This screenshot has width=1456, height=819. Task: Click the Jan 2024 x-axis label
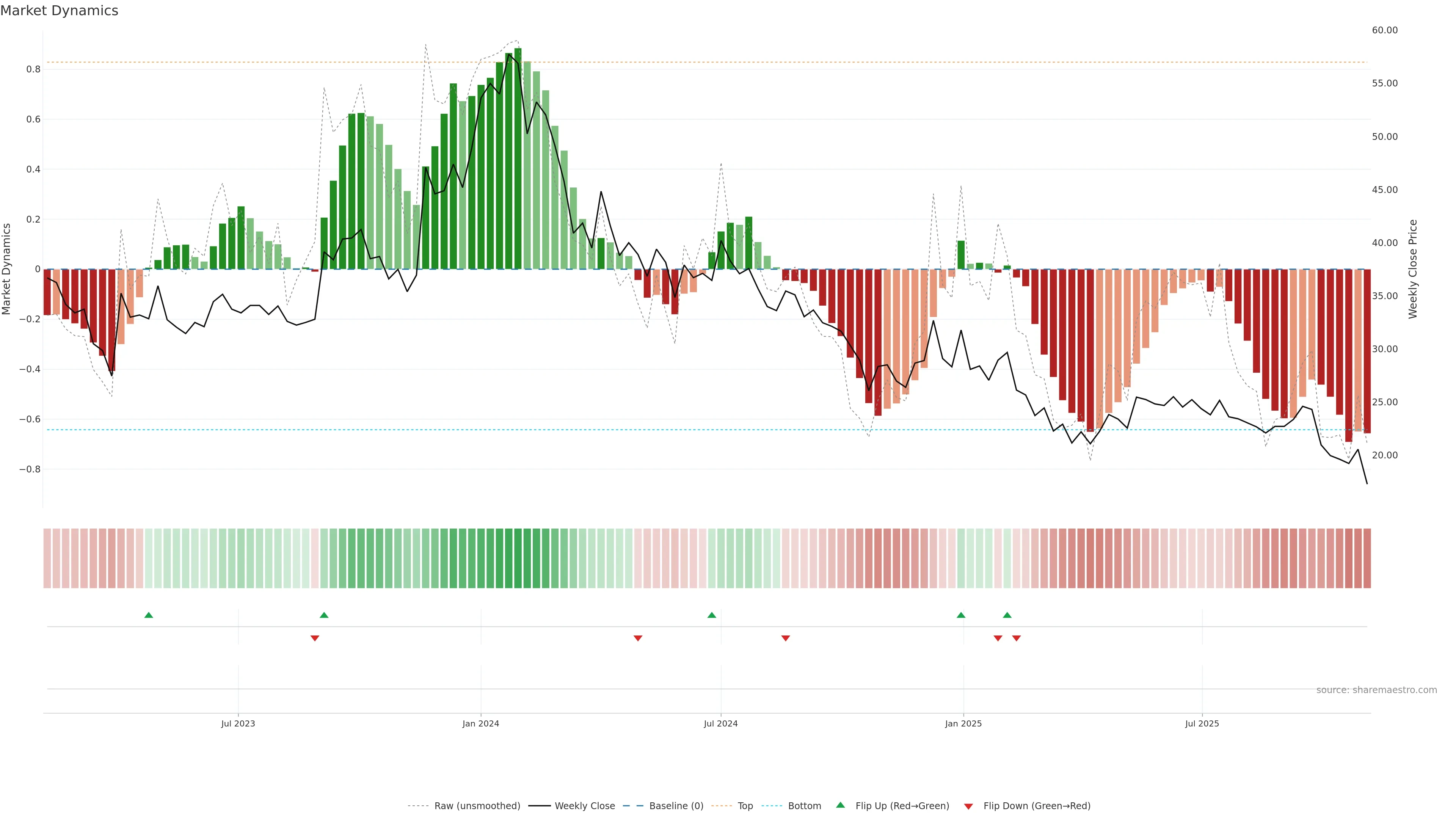480,723
